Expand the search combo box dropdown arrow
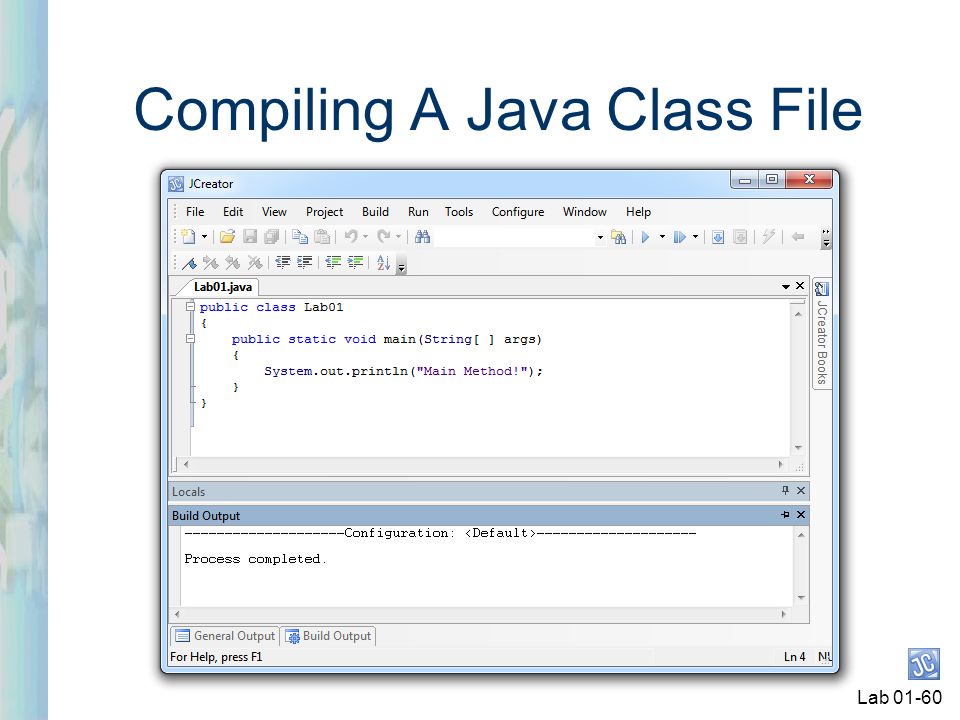 click(x=600, y=238)
